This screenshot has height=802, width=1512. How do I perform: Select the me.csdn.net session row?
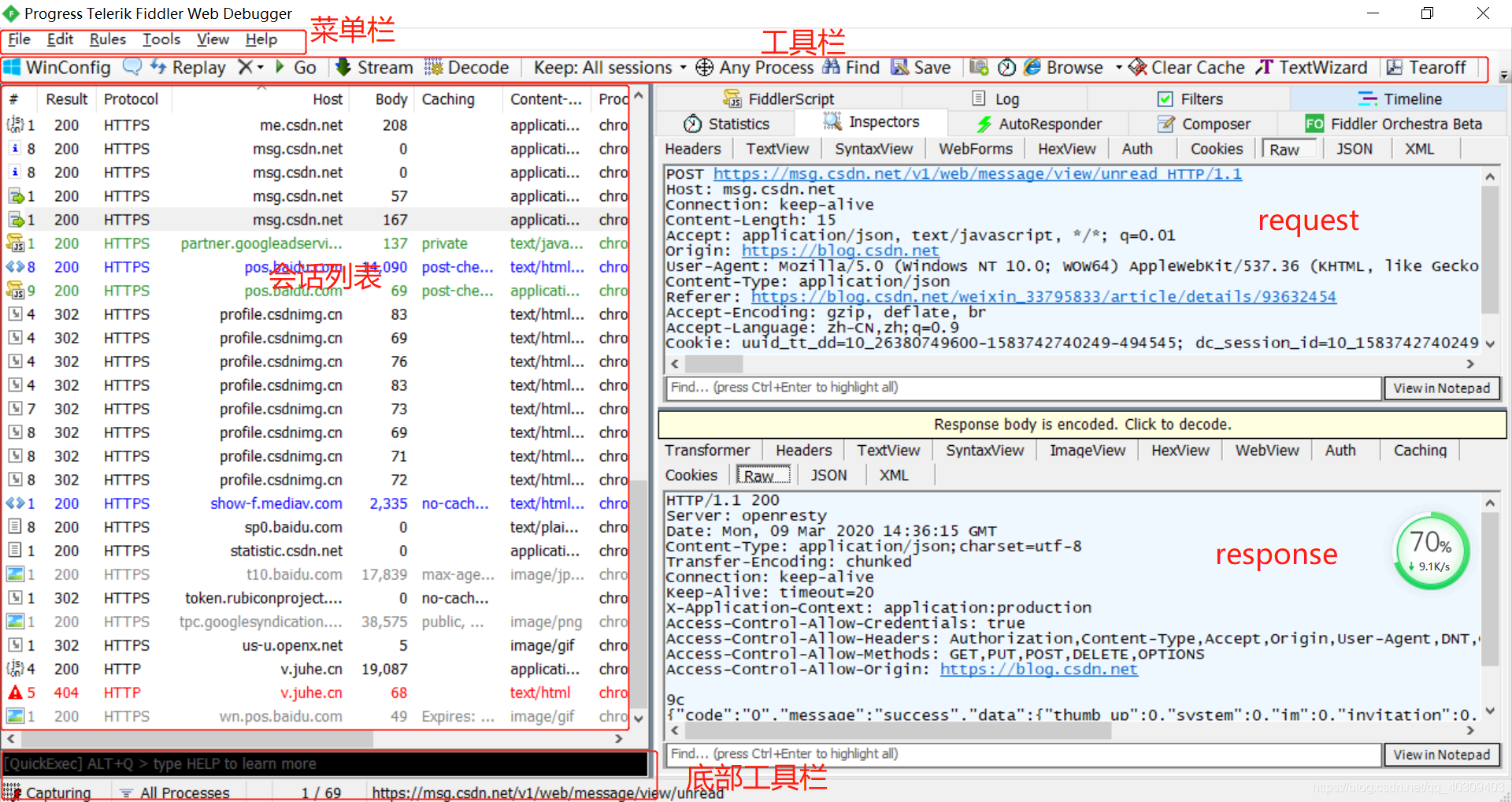(317, 125)
